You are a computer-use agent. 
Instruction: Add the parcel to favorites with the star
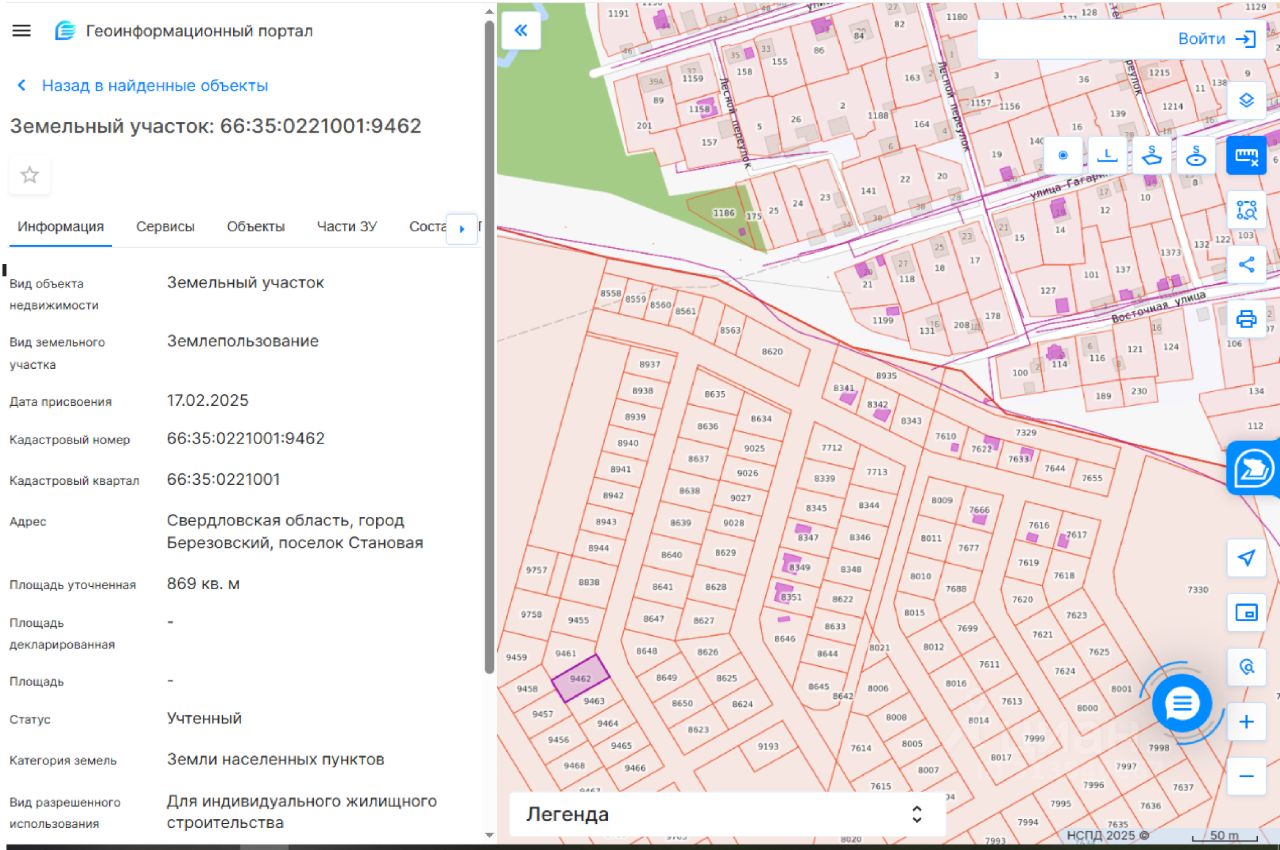pyautogui.click(x=30, y=175)
